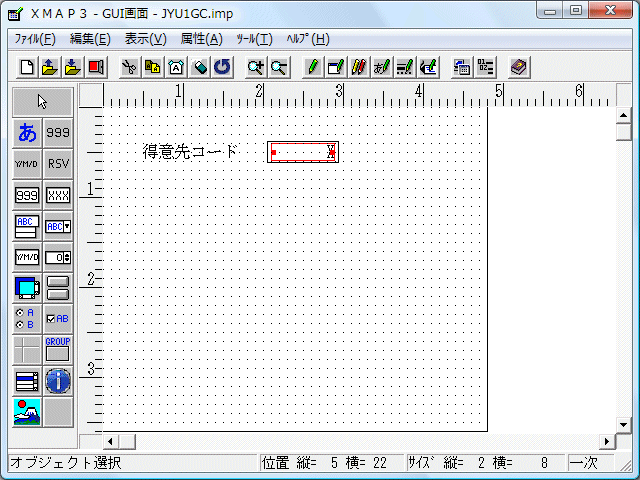Viewport: 640px width, 480px height.
Task: Click the vertical scrollbar down arrow
Action: click(x=623, y=424)
